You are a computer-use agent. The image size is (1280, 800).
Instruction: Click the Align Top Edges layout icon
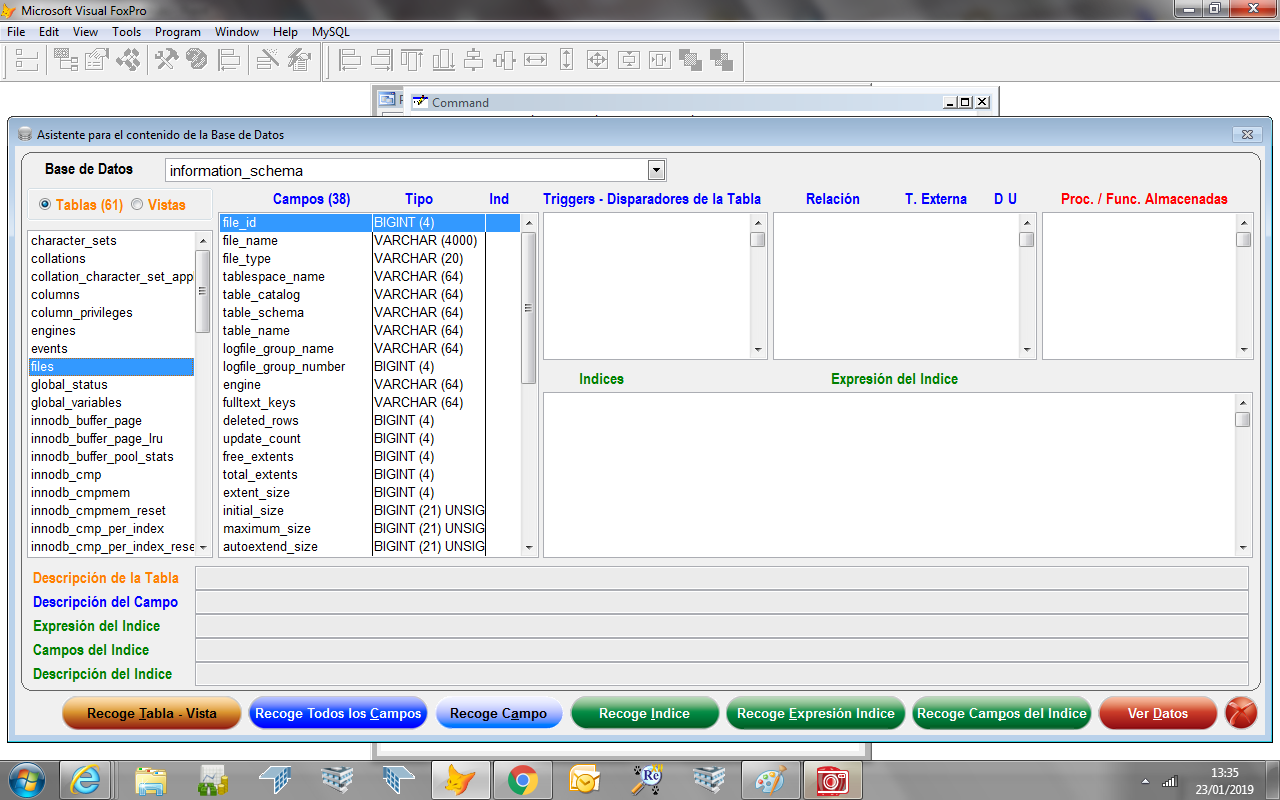tap(412, 60)
